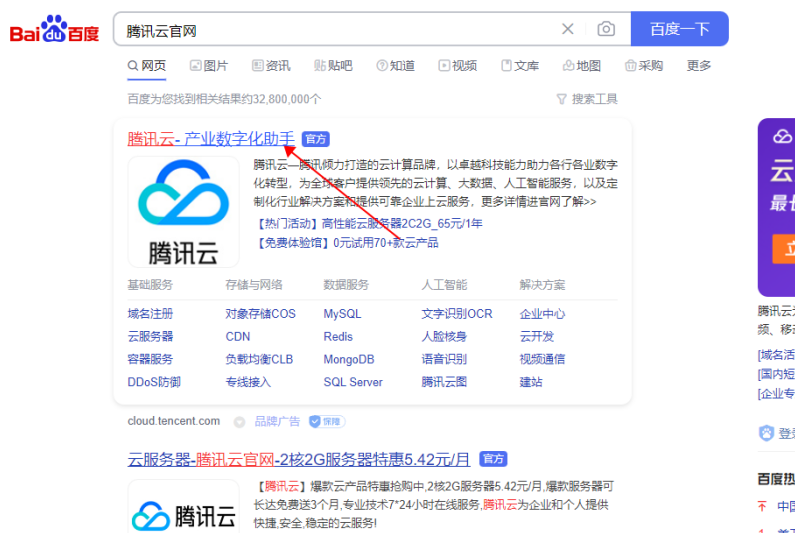Screen dimensions: 795x533
Task: Open the 语音识别 link
Action: coord(444,360)
